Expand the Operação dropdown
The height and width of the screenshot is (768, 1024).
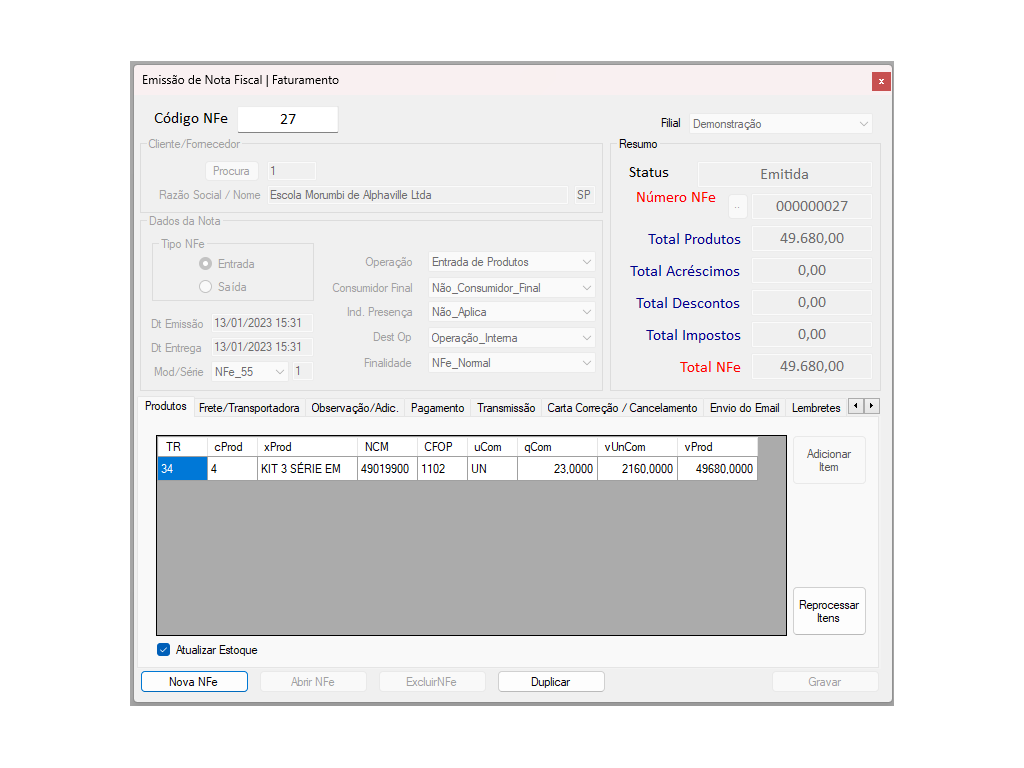tap(586, 262)
